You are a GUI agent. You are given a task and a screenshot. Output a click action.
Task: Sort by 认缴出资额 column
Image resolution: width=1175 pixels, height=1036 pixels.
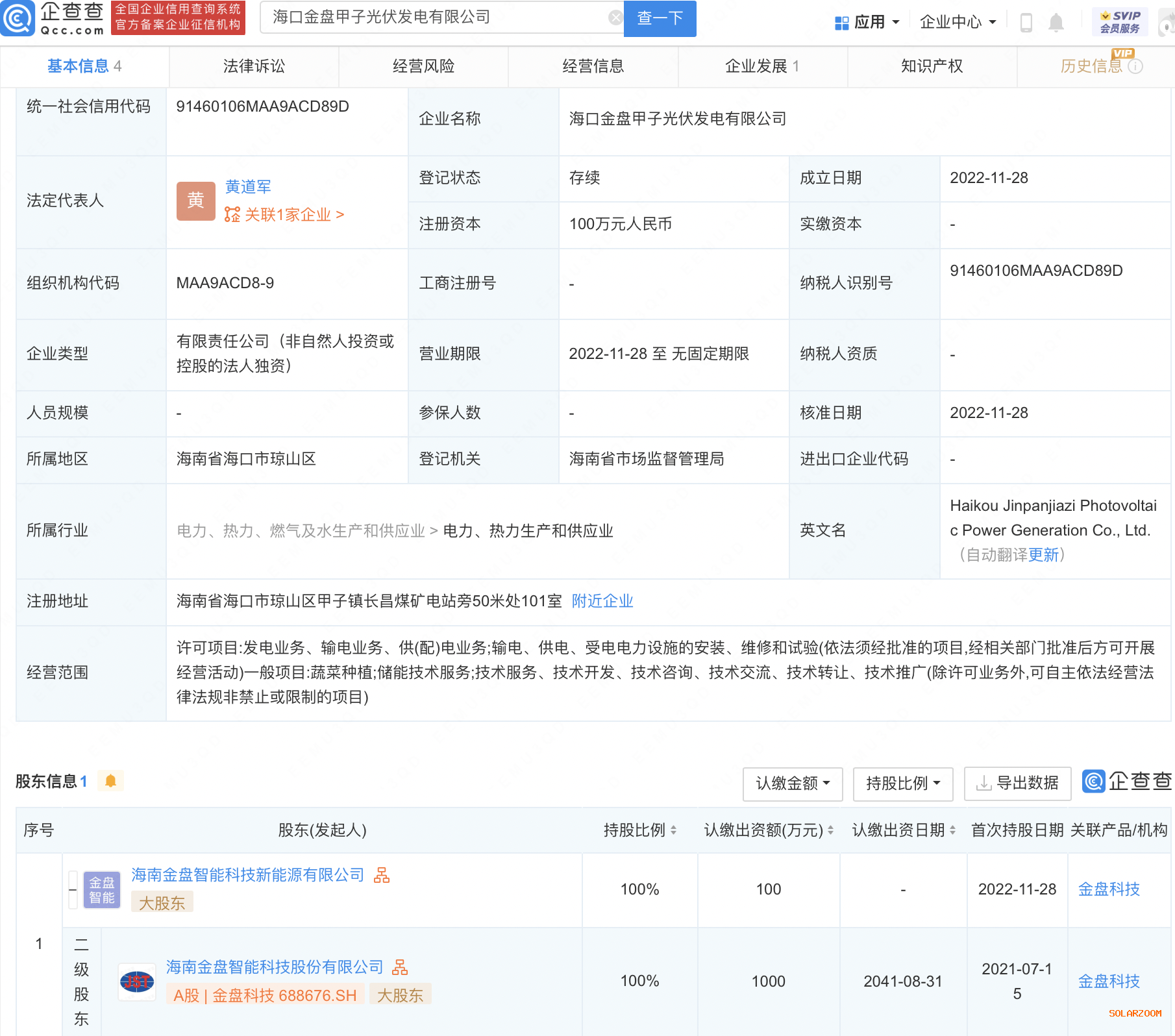click(830, 830)
